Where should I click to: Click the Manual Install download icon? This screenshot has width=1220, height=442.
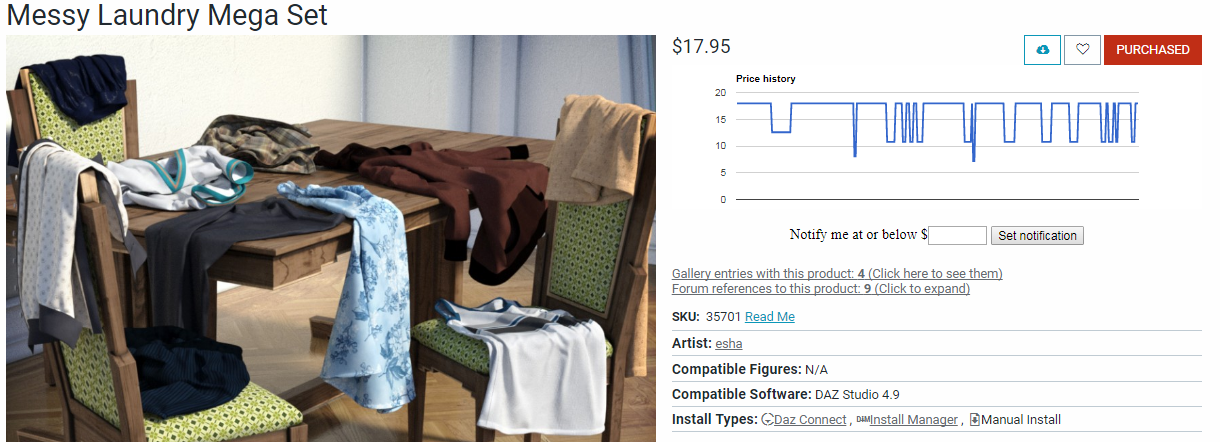[x=975, y=420]
